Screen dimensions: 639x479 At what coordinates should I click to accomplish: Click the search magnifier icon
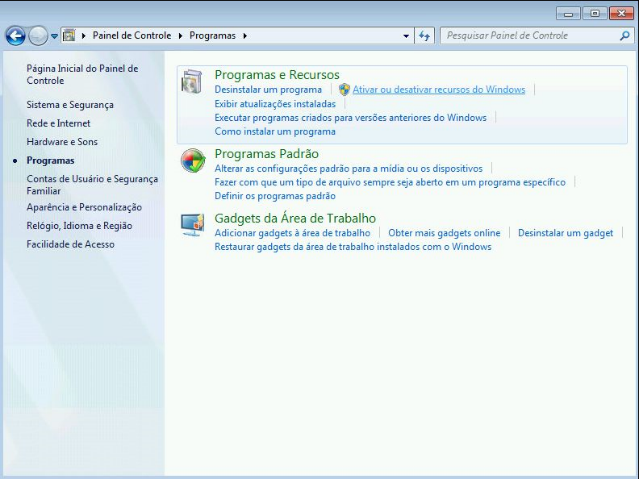click(x=624, y=36)
